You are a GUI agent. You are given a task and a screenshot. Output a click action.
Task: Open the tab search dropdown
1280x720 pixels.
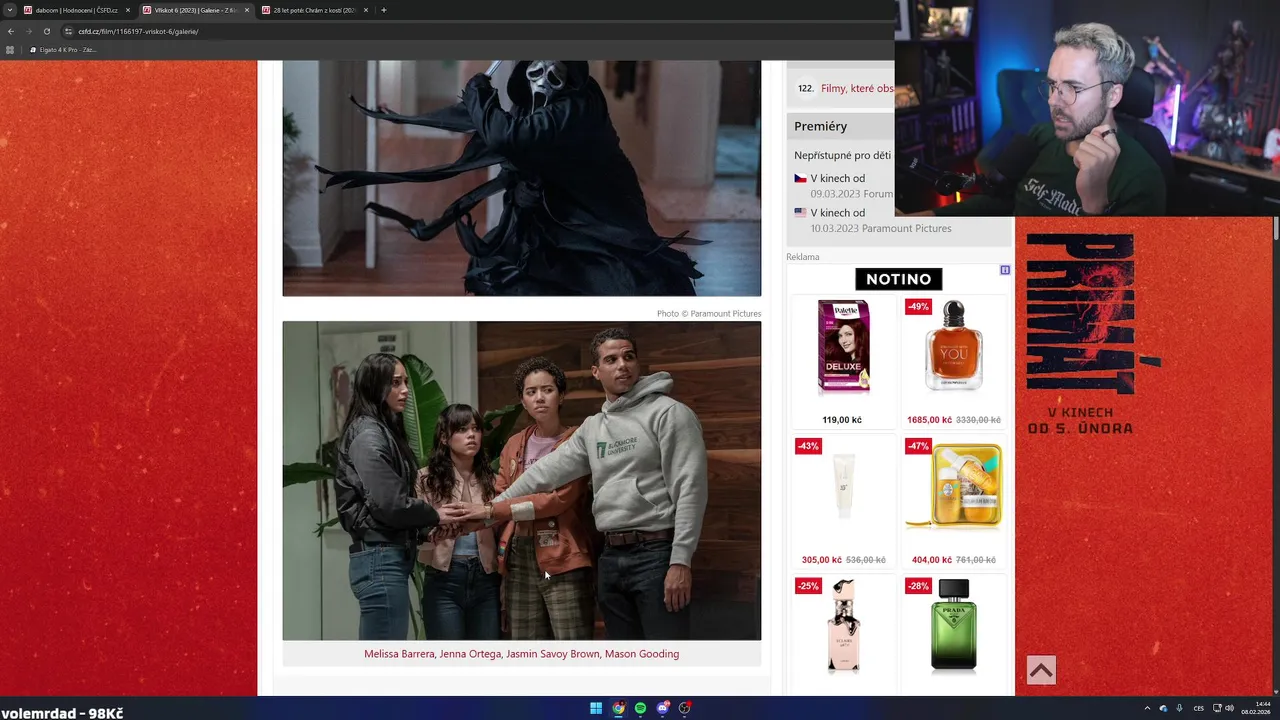[x=10, y=10]
